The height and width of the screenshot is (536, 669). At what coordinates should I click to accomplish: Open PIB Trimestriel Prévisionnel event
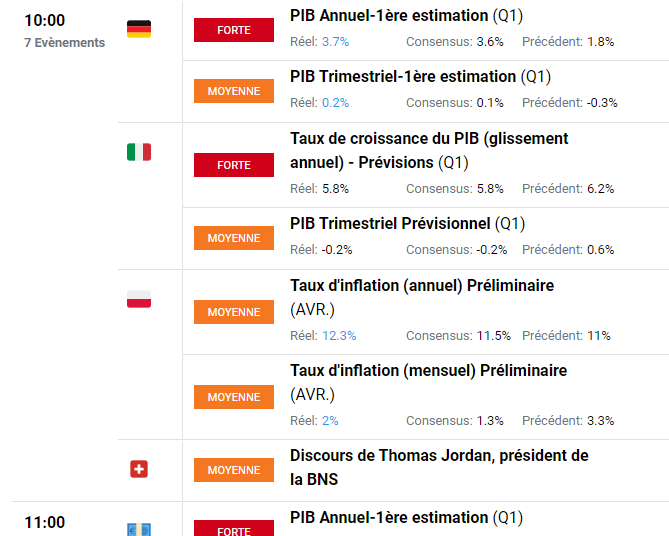407,224
